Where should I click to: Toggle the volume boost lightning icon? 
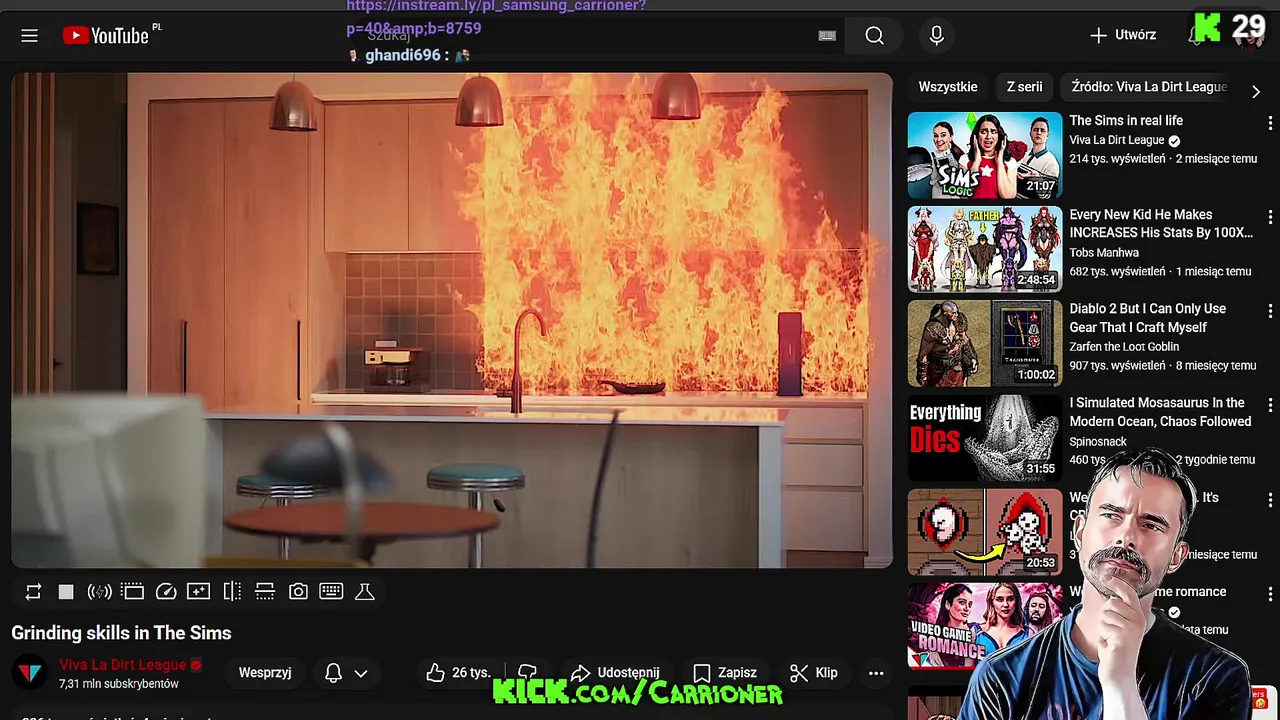tap(99, 592)
